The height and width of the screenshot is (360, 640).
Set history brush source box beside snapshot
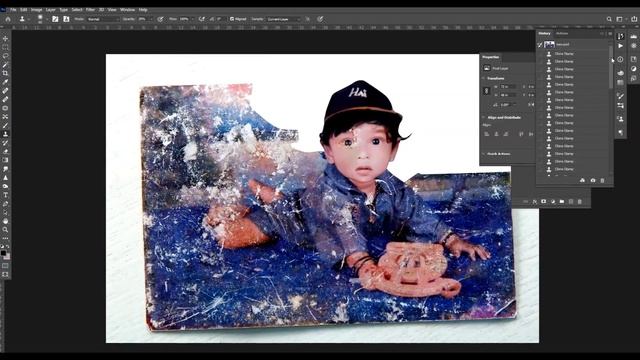pos(540,44)
